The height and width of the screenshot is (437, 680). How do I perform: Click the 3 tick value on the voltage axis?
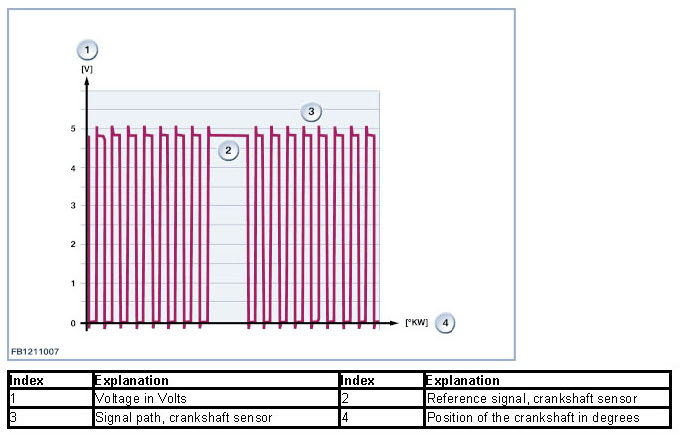[x=73, y=206]
